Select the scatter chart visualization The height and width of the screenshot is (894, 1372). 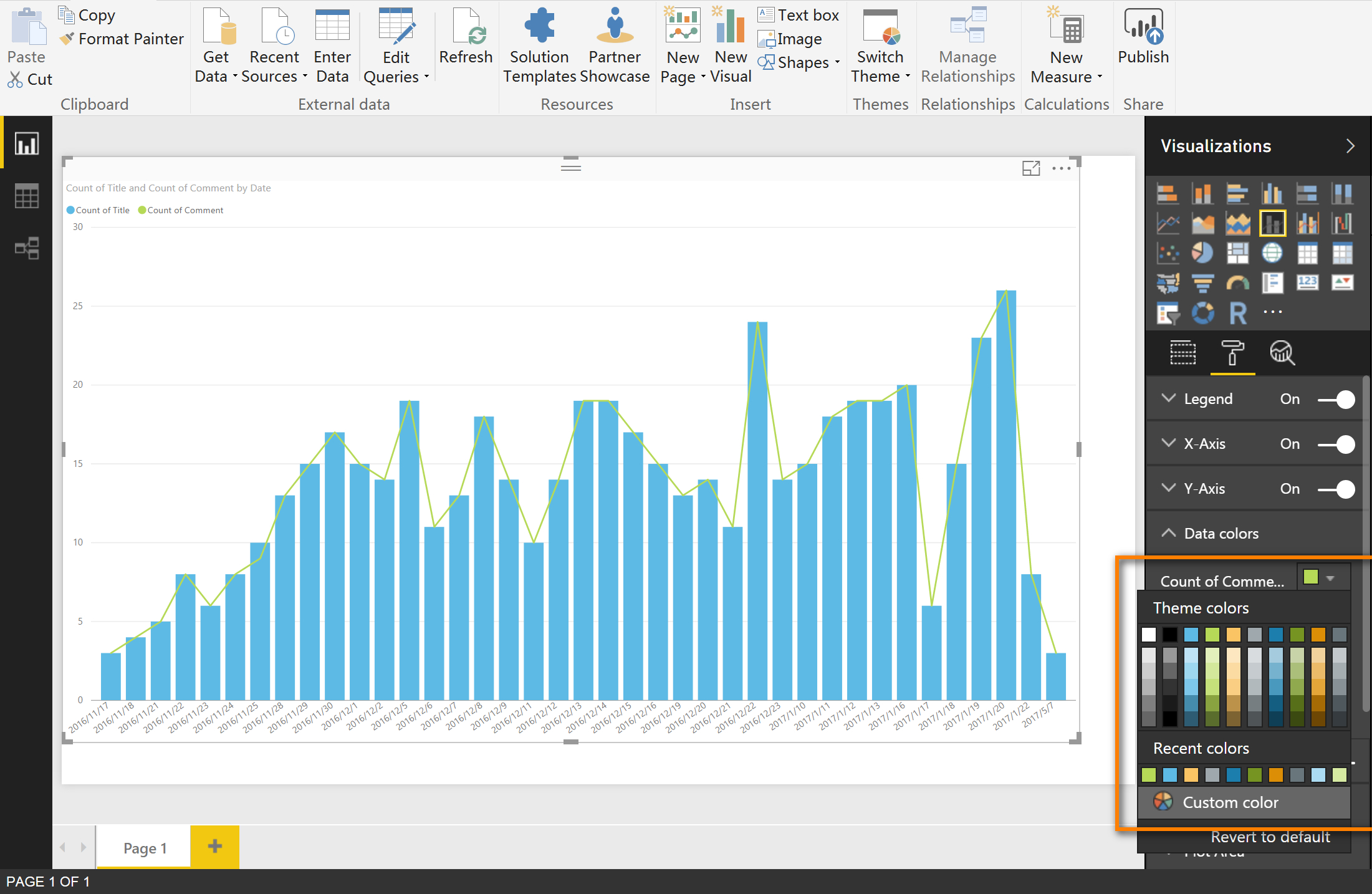point(1168,252)
